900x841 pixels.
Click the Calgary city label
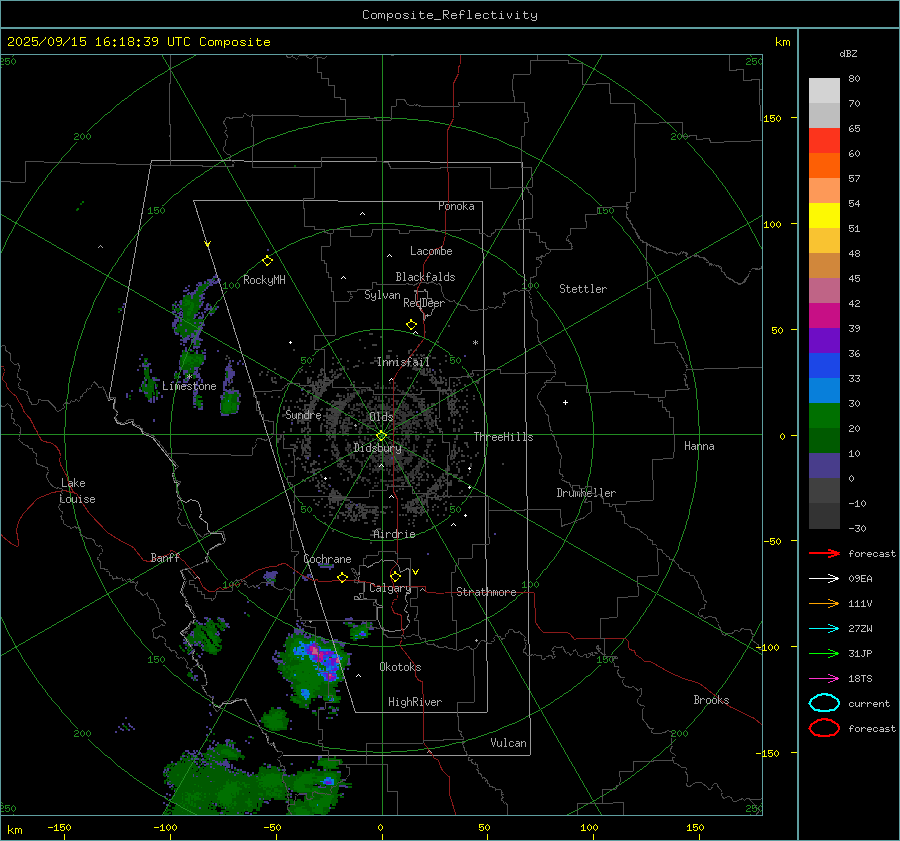(390, 588)
